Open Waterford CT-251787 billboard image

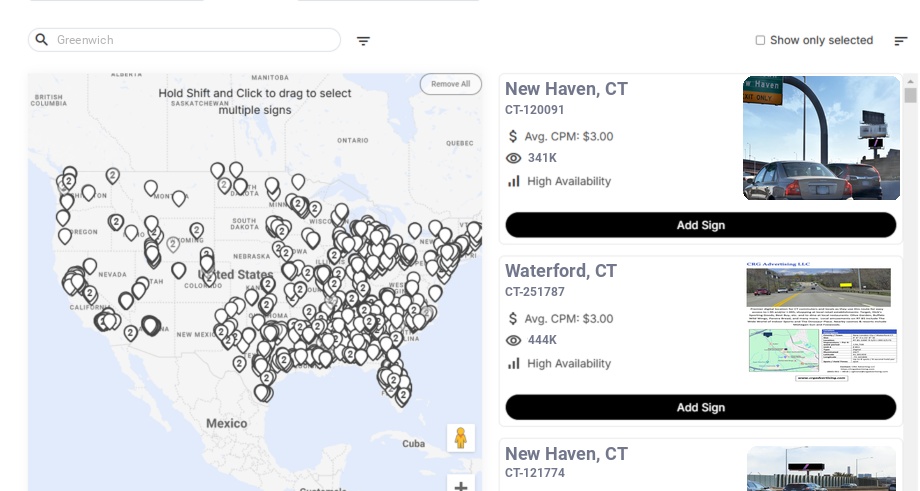tap(821, 320)
